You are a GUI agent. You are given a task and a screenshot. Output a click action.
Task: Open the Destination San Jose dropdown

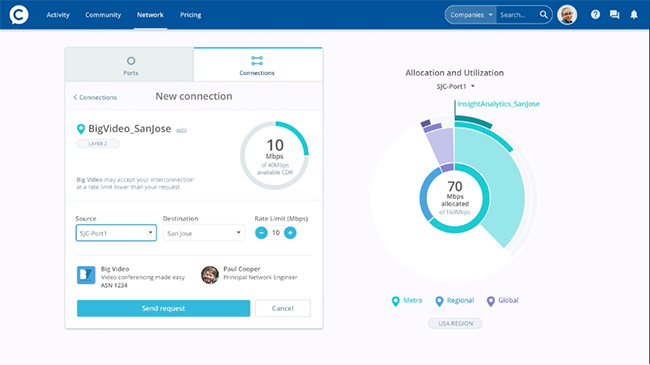(204, 233)
